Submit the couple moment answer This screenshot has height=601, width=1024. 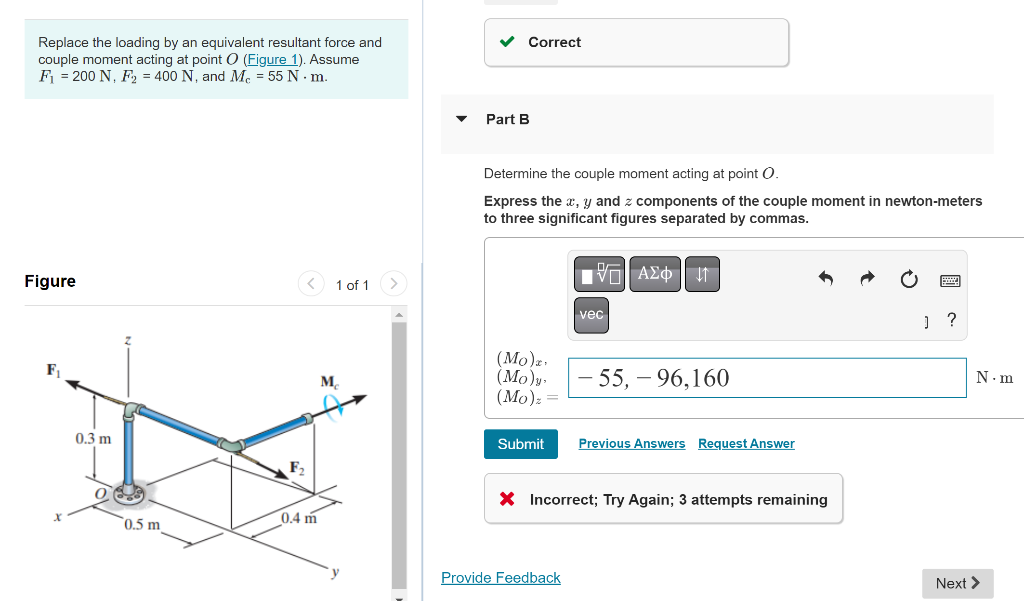(520, 443)
